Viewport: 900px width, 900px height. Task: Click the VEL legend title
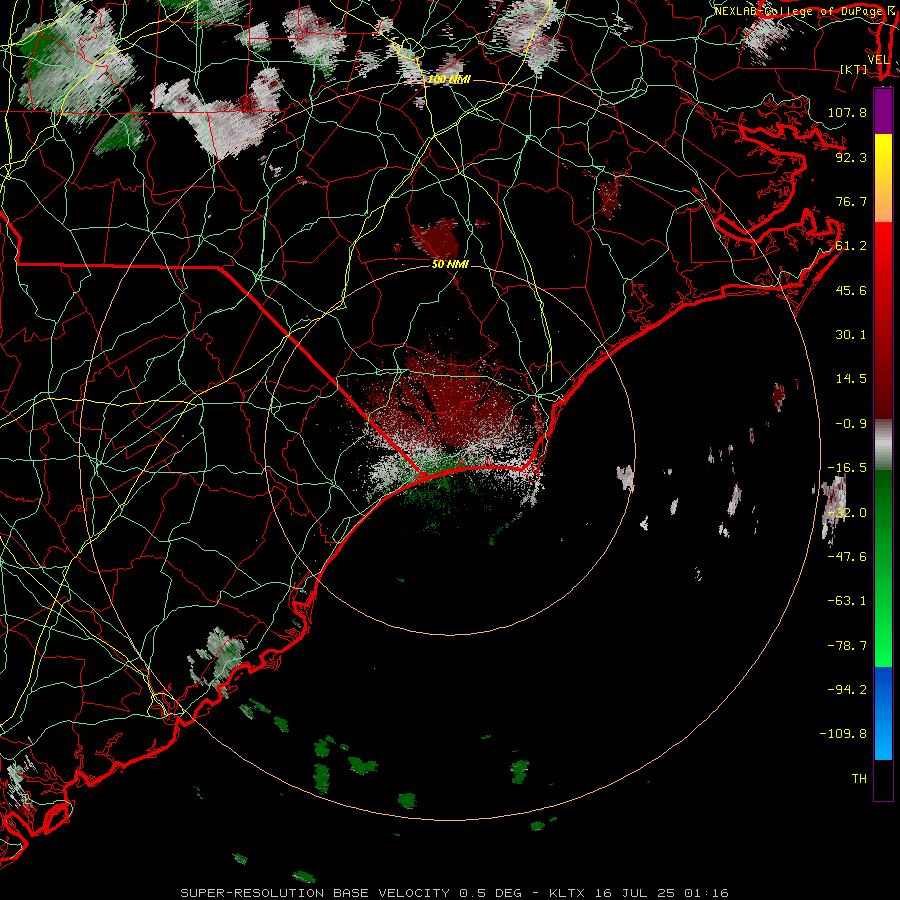(x=878, y=59)
